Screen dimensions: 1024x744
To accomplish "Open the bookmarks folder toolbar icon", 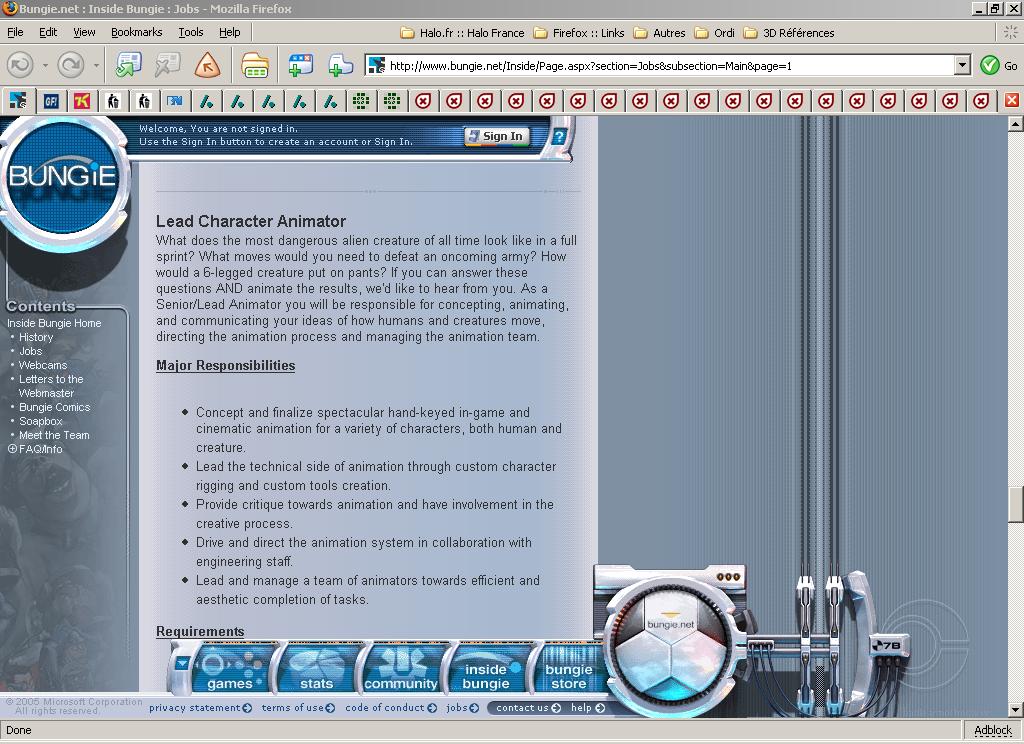I will point(255,65).
